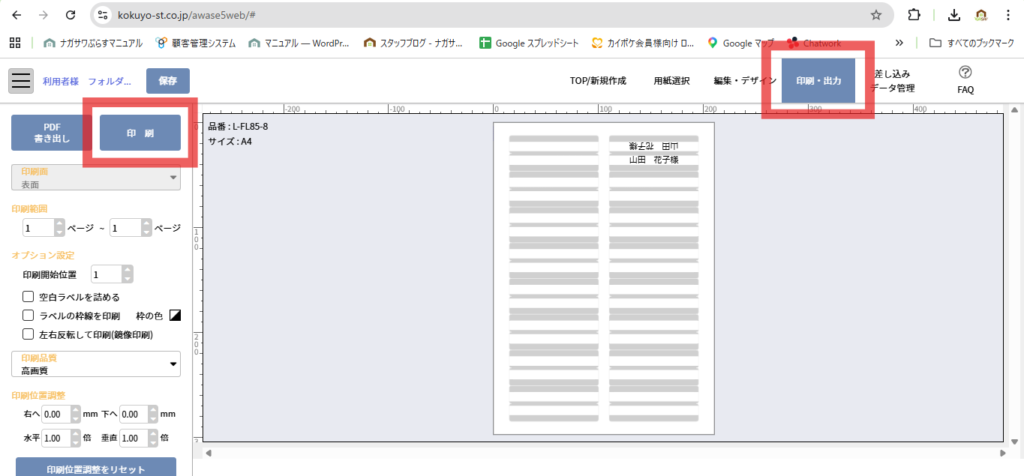Click the 印刷開始位置 input field
The width and height of the screenshot is (1024, 476).
pyautogui.click(x=107, y=274)
